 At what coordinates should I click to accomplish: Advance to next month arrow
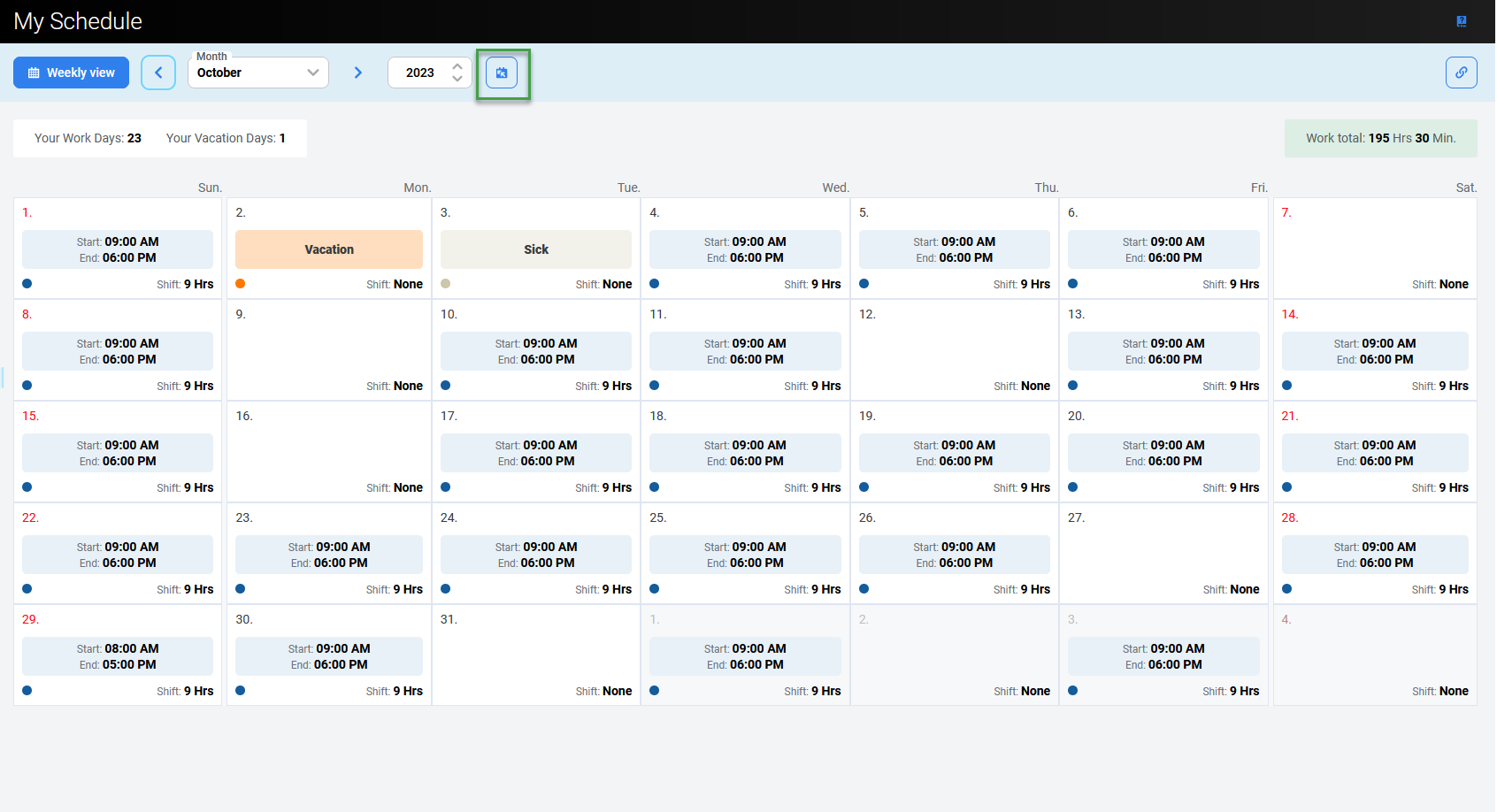coord(358,73)
